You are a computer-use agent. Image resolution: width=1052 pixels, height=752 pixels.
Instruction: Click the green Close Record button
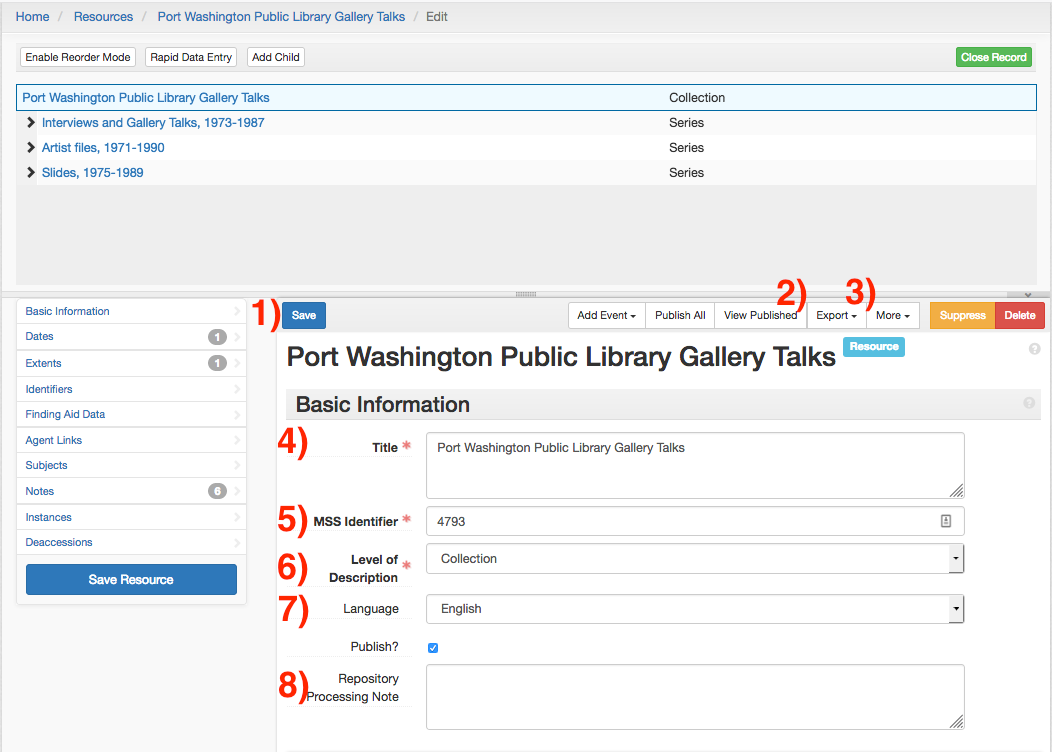(x=993, y=58)
